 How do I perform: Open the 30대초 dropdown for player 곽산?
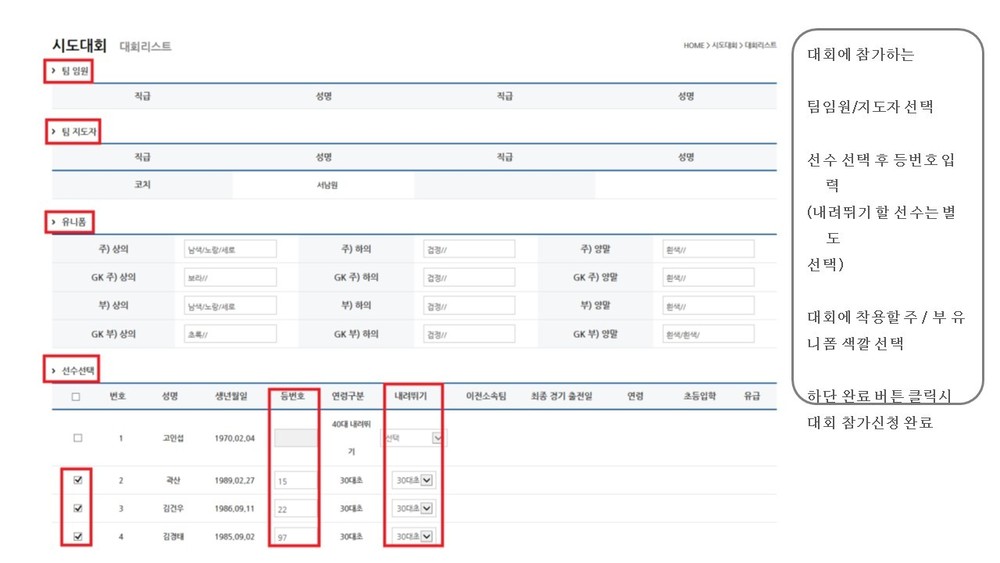tap(413, 480)
